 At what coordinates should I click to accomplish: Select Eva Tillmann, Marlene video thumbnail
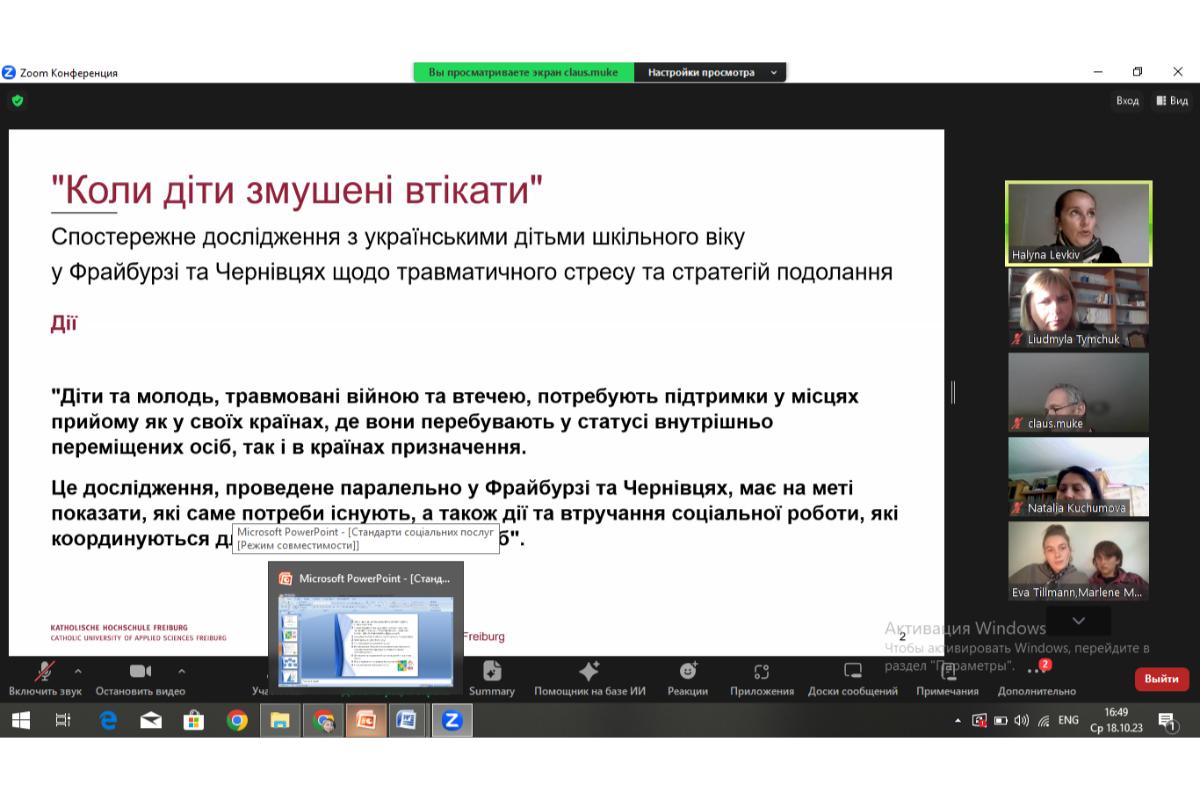[1079, 561]
